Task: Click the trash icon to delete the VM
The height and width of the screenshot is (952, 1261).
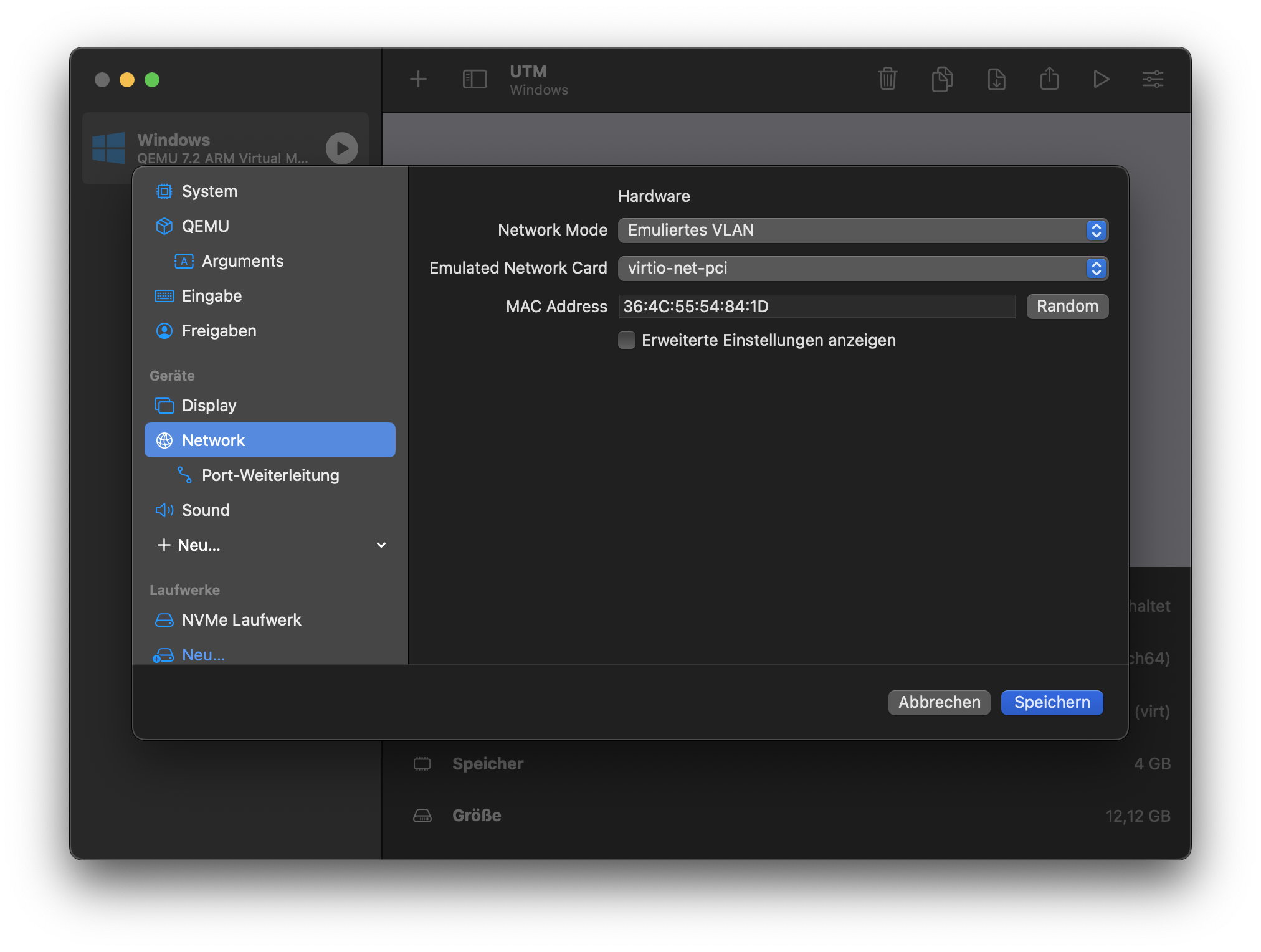Action: 887,79
